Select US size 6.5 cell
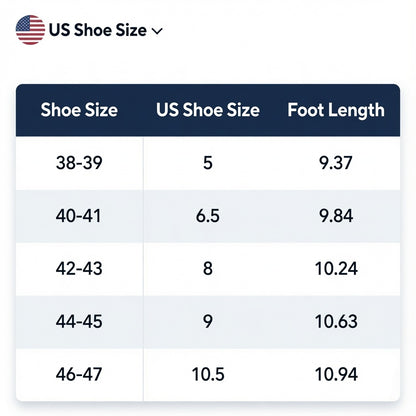The height and width of the screenshot is (416, 416). tap(208, 216)
